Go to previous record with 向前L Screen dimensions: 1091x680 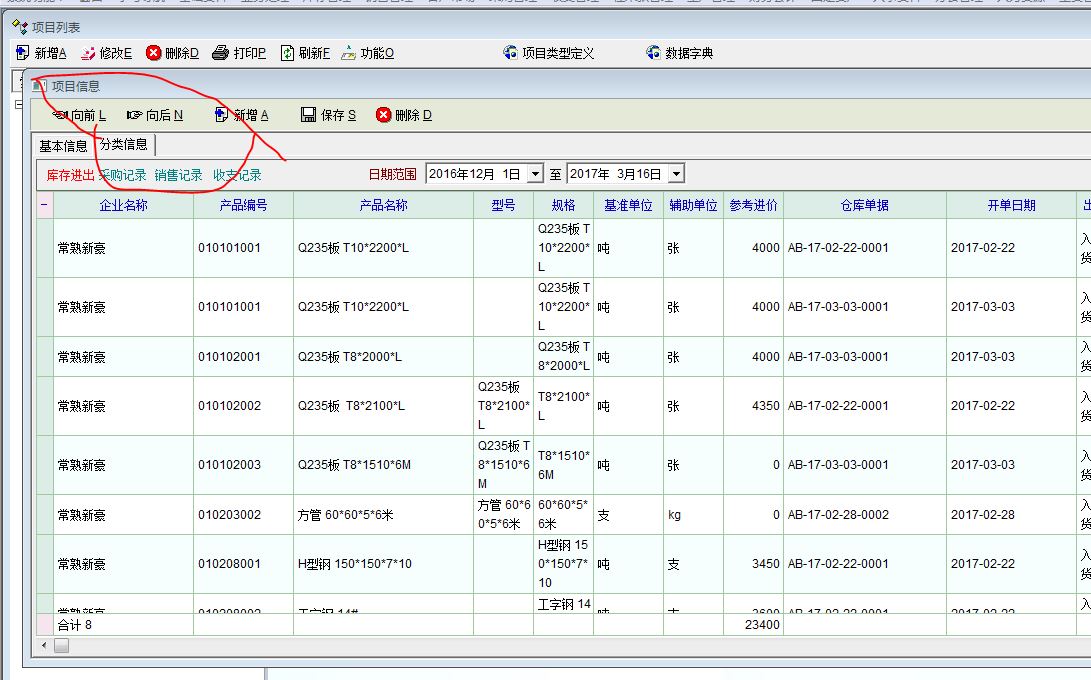click(x=60, y=115)
